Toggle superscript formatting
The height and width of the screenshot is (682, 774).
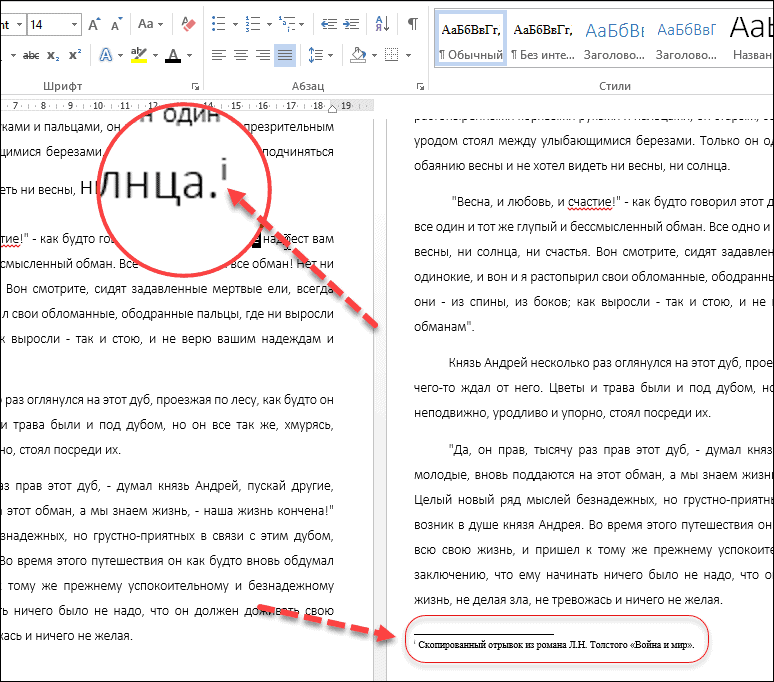pyautogui.click(x=75, y=55)
